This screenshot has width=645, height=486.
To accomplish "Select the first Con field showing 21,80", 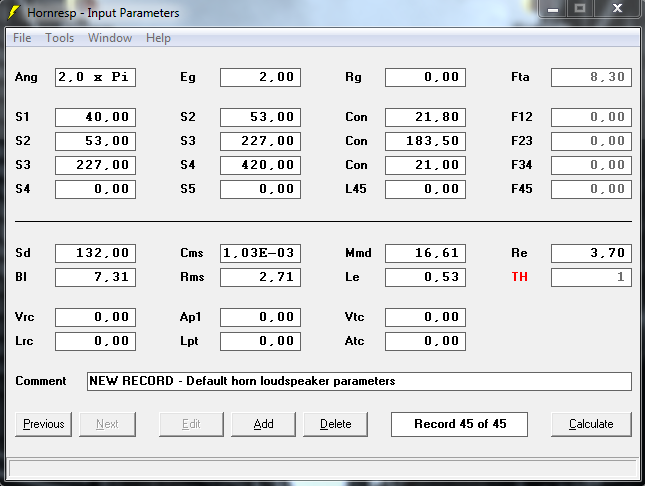I will [425, 117].
